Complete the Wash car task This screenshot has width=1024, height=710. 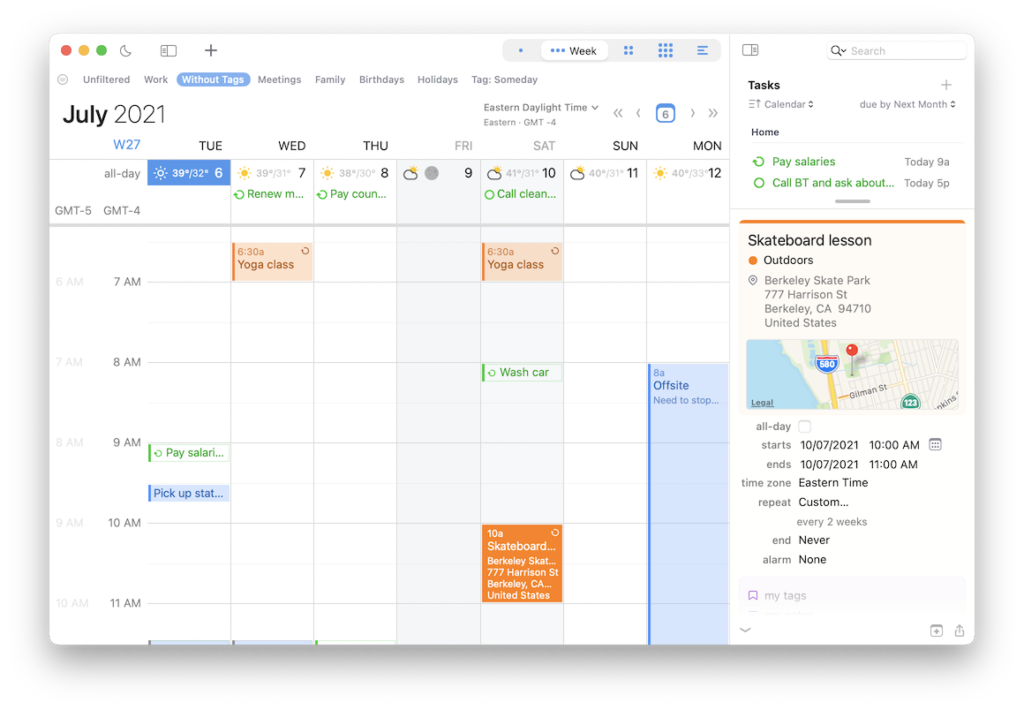[x=492, y=373]
